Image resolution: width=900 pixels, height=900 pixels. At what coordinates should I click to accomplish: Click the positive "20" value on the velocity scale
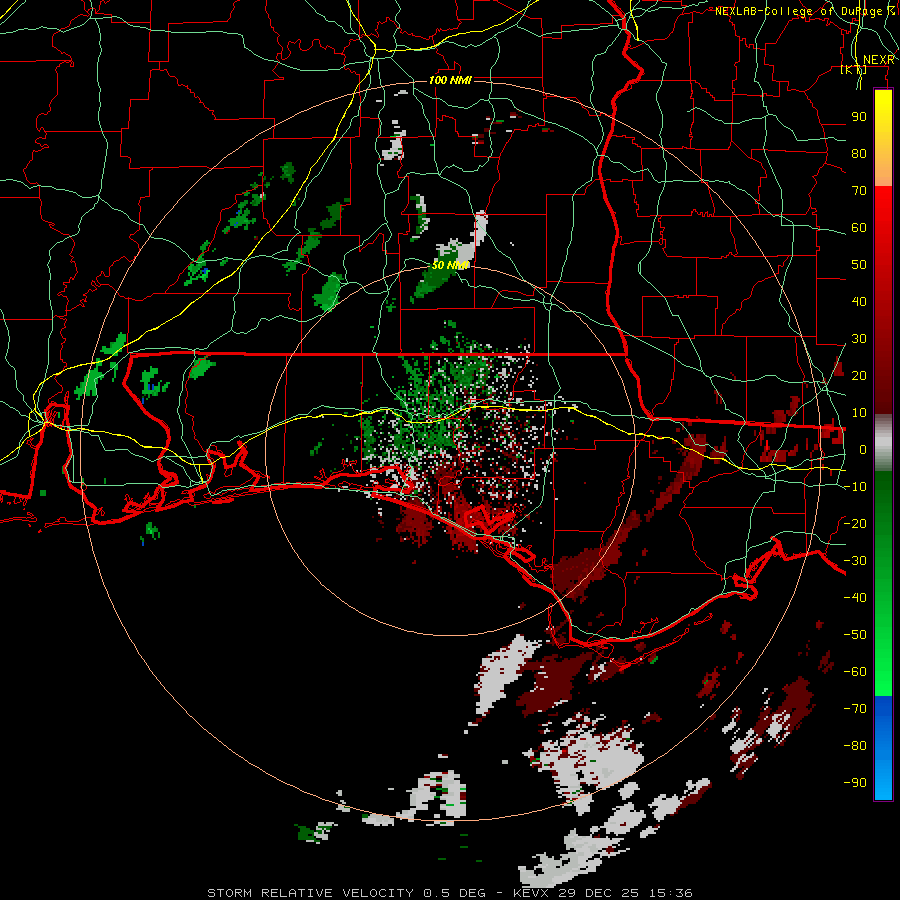(859, 375)
